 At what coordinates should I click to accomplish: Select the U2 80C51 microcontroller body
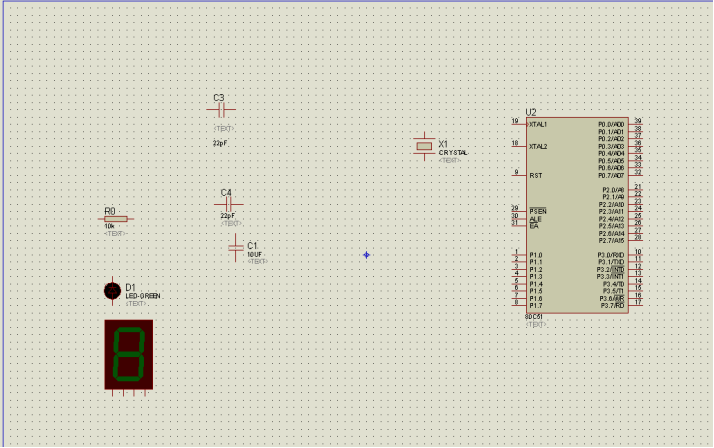[577, 215]
